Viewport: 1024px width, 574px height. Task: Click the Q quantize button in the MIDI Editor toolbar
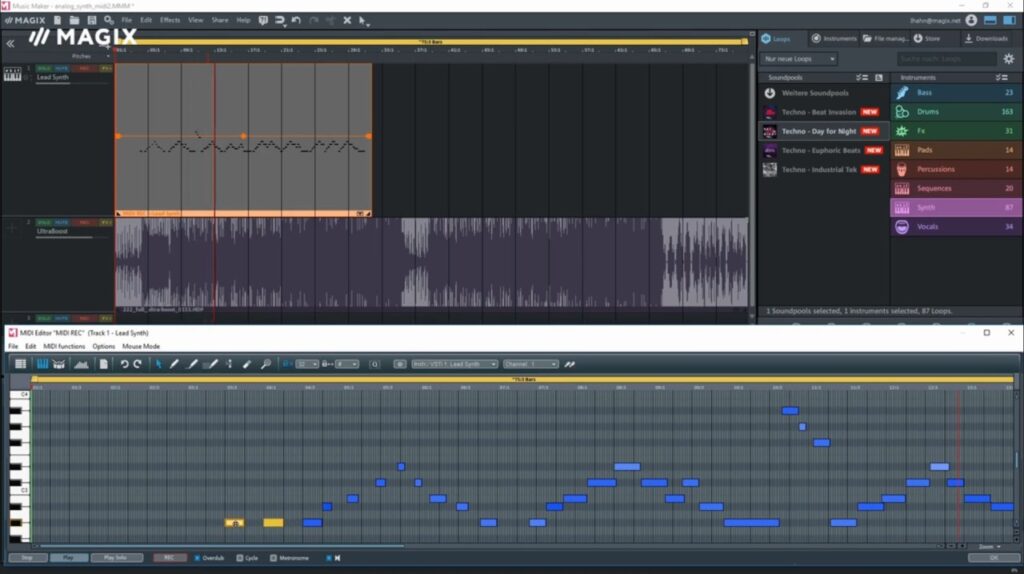point(375,364)
